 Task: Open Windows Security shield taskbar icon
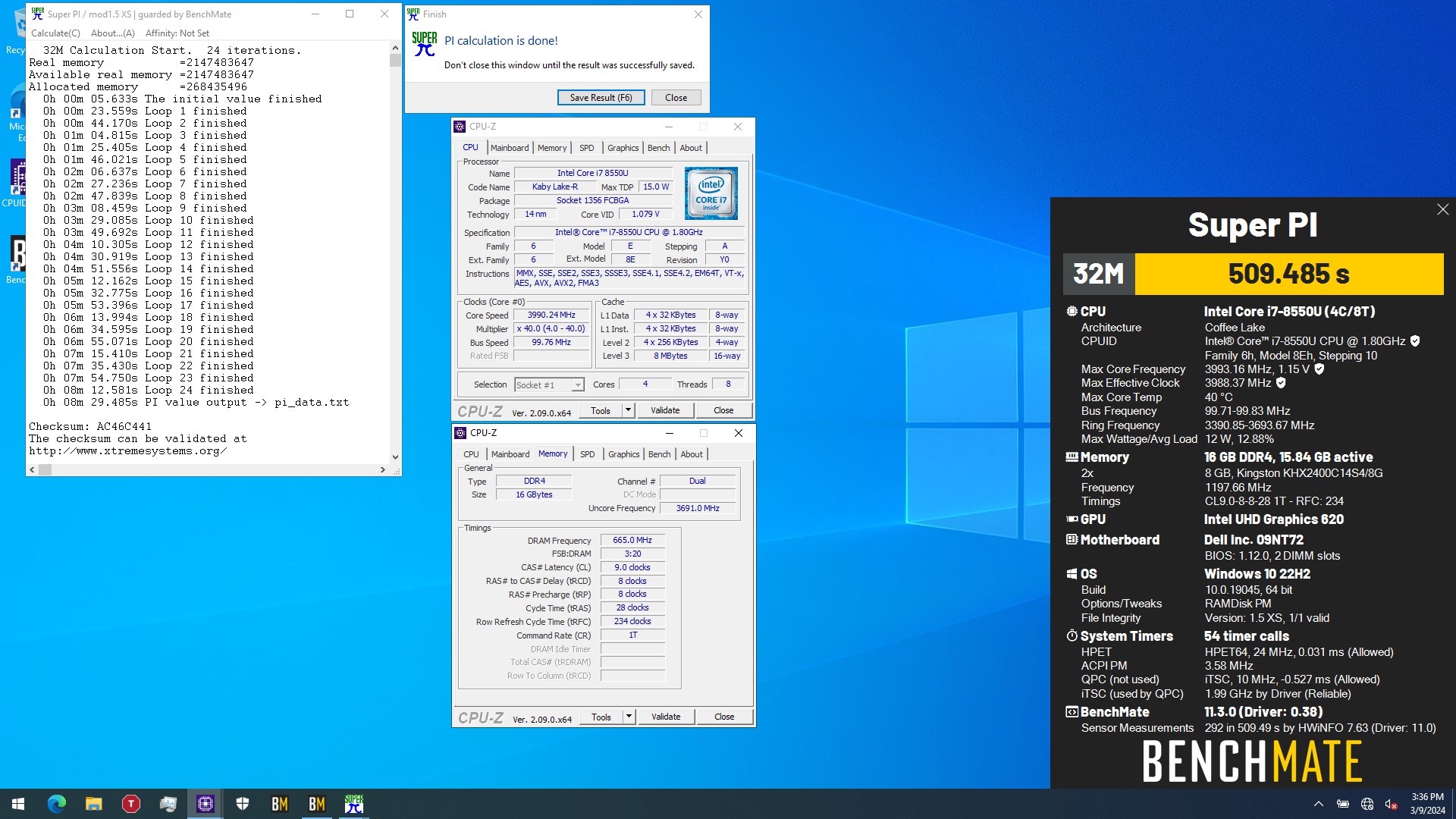243,804
